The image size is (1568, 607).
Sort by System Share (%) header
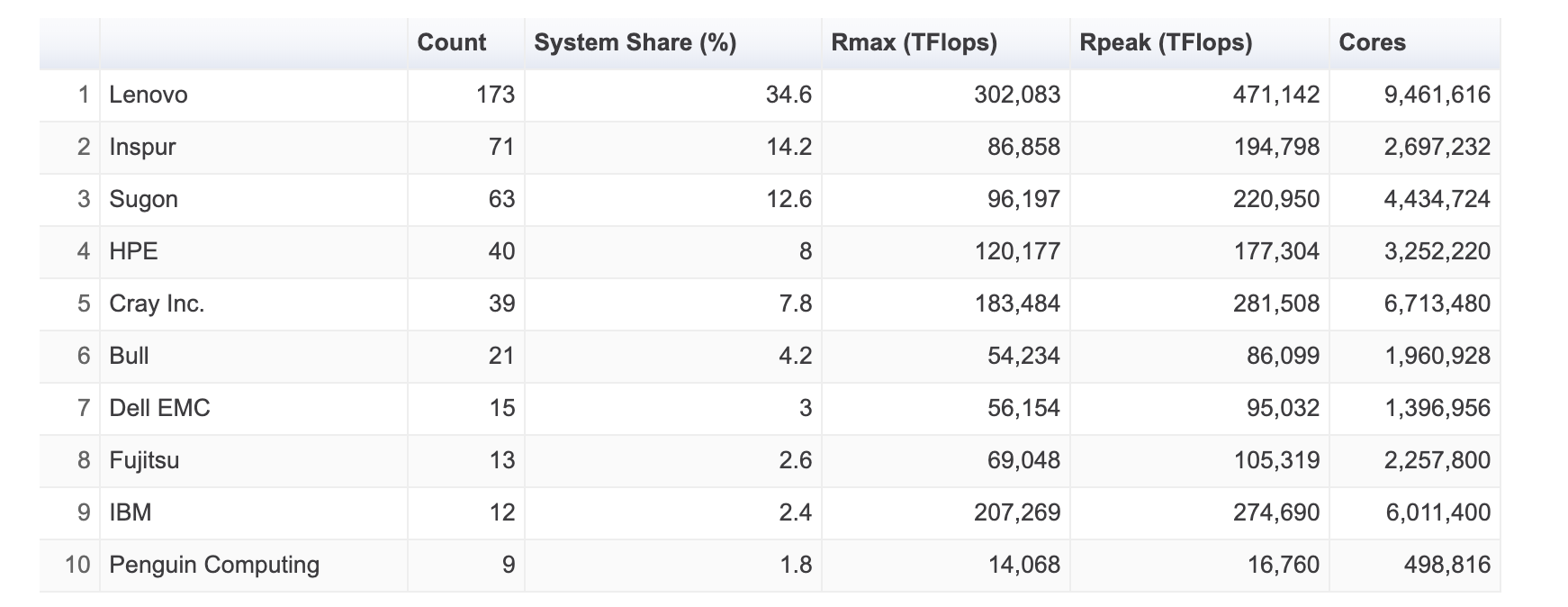[635, 42]
